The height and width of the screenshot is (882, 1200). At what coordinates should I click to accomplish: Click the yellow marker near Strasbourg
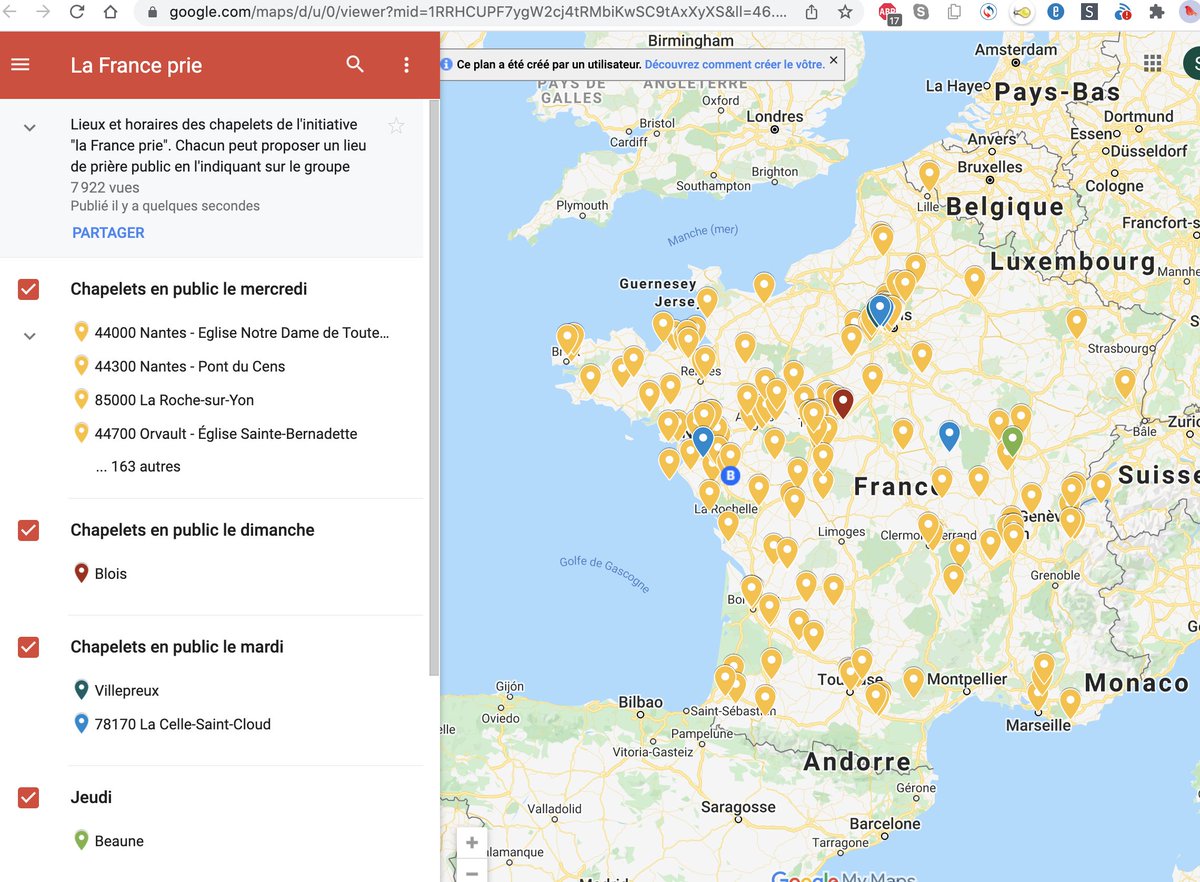click(1076, 322)
